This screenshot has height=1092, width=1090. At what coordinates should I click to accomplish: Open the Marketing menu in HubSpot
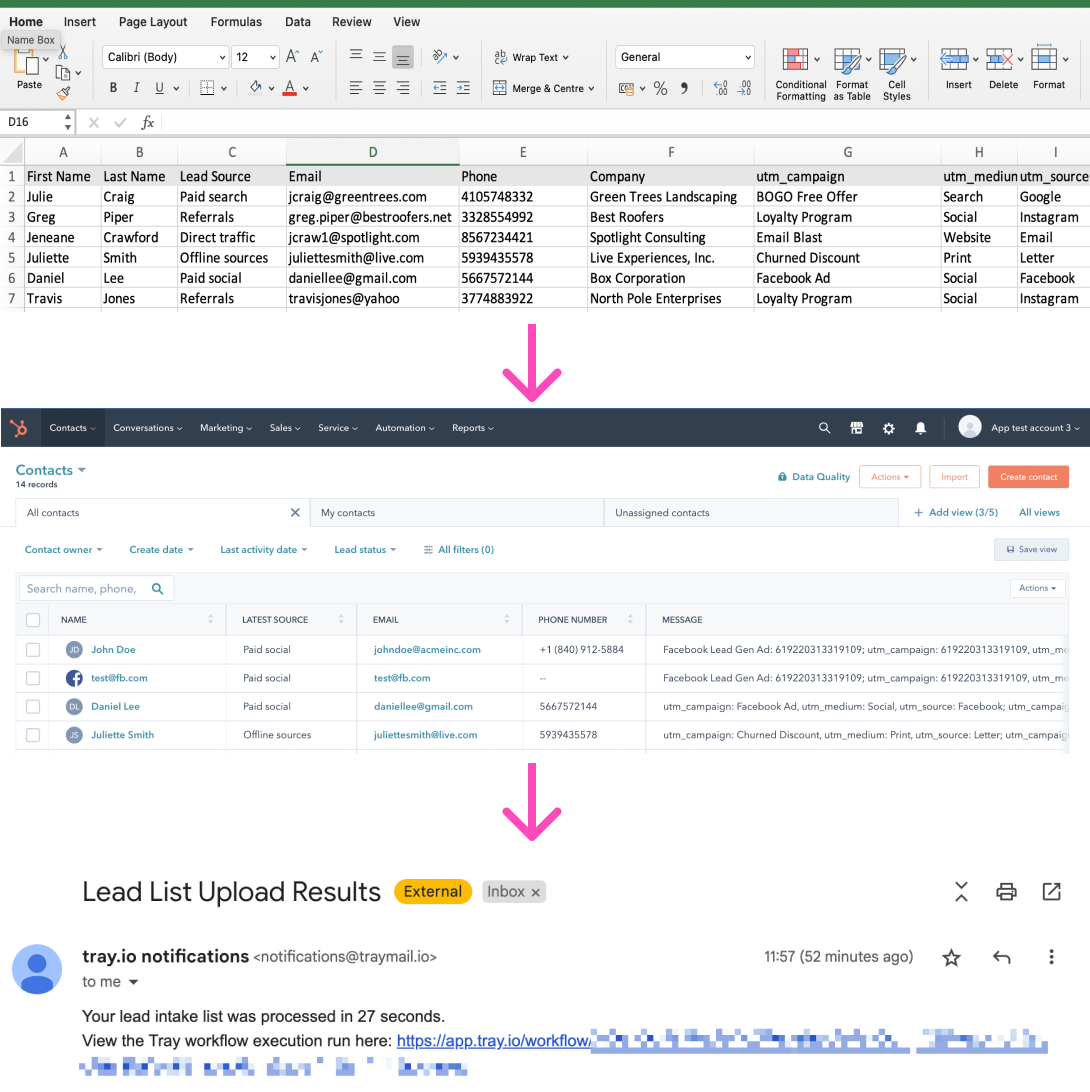click(x=226, y=428)
